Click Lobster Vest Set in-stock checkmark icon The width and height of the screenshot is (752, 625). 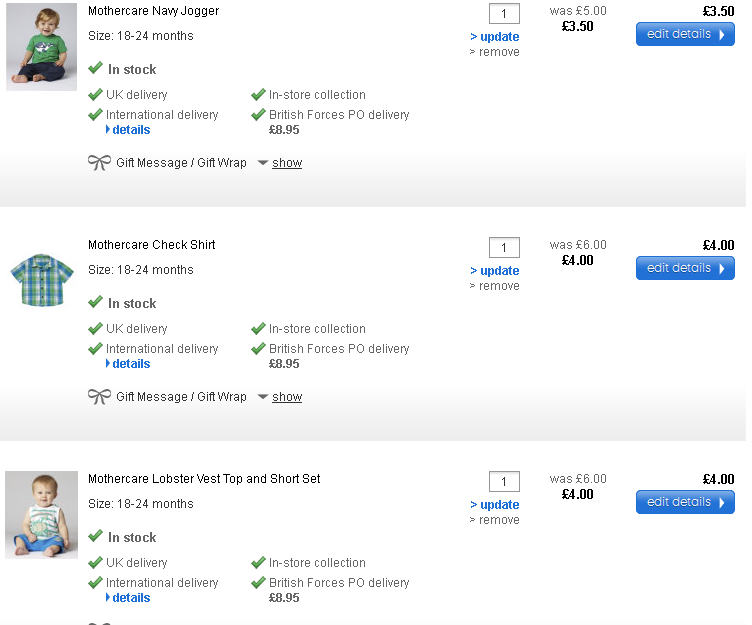click(95, 537)
